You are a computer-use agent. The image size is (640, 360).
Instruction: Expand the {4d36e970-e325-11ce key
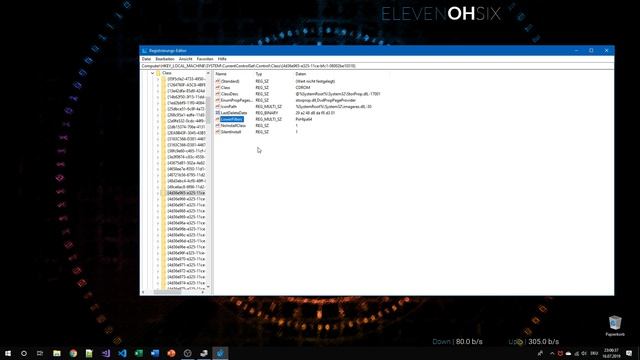[158, 259]
